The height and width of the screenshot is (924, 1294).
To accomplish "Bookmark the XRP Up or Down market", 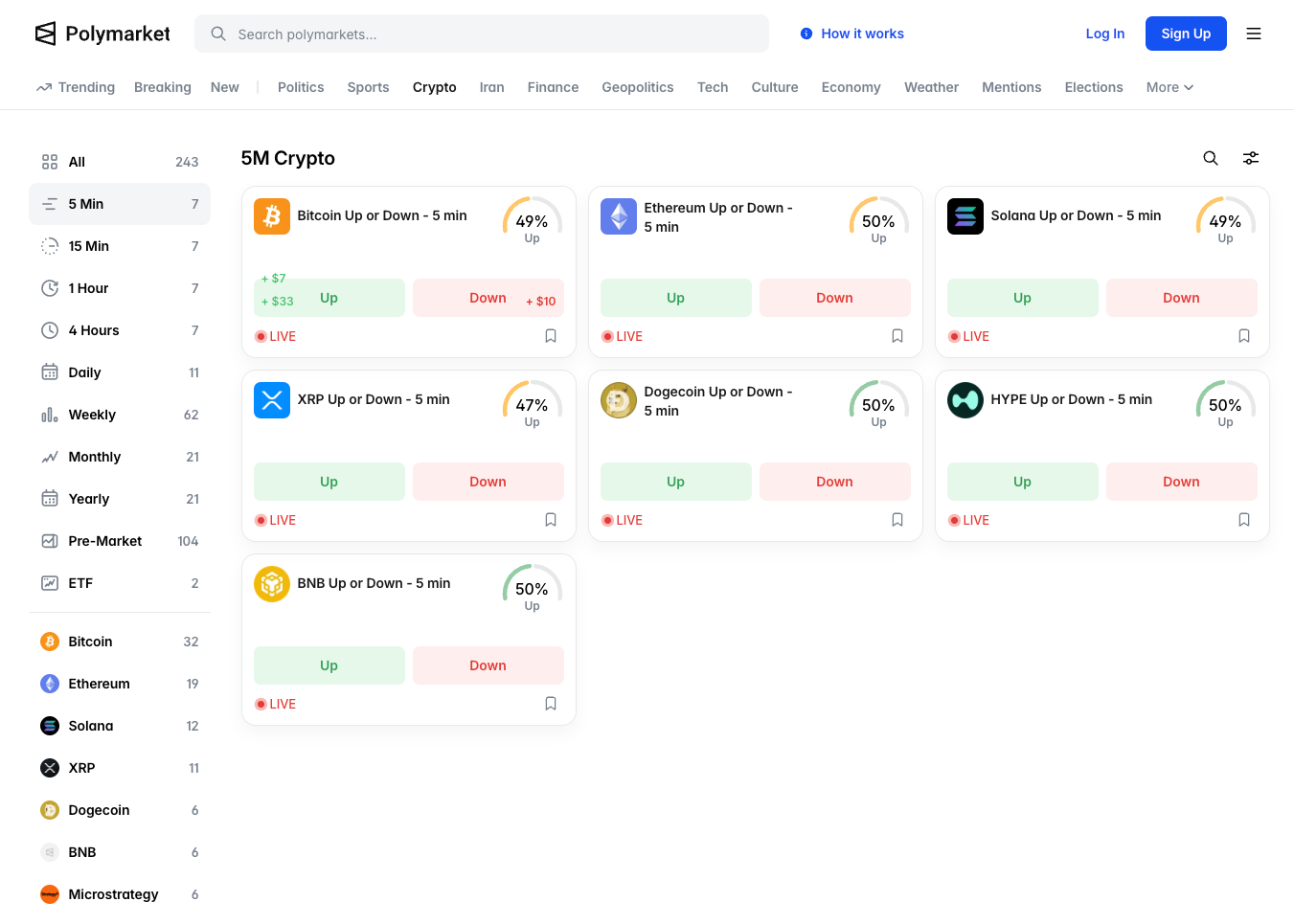I will pos(551,520).
